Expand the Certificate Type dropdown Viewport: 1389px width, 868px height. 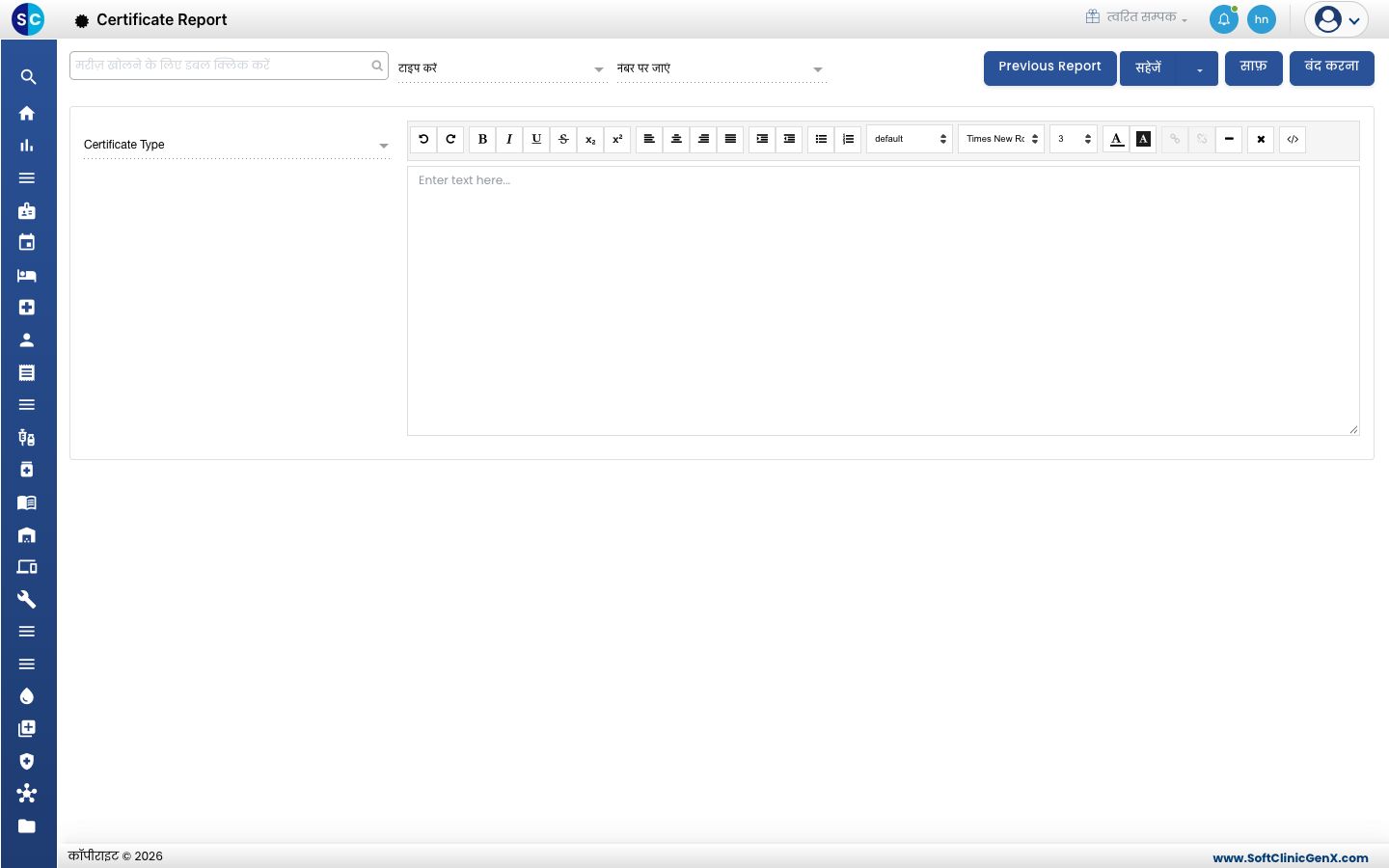pos(236,145)
